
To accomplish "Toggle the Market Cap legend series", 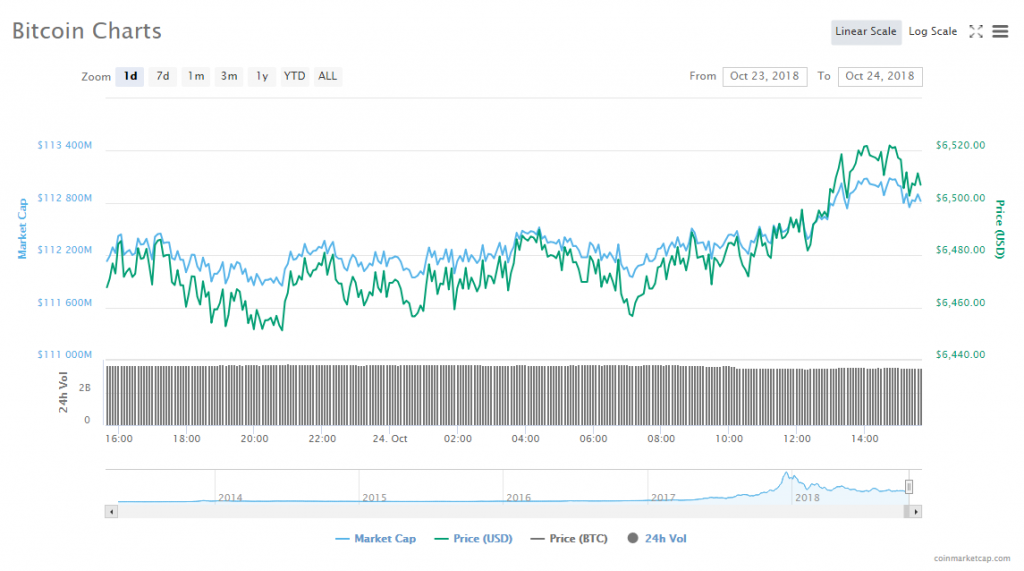I will coord(376,539).
